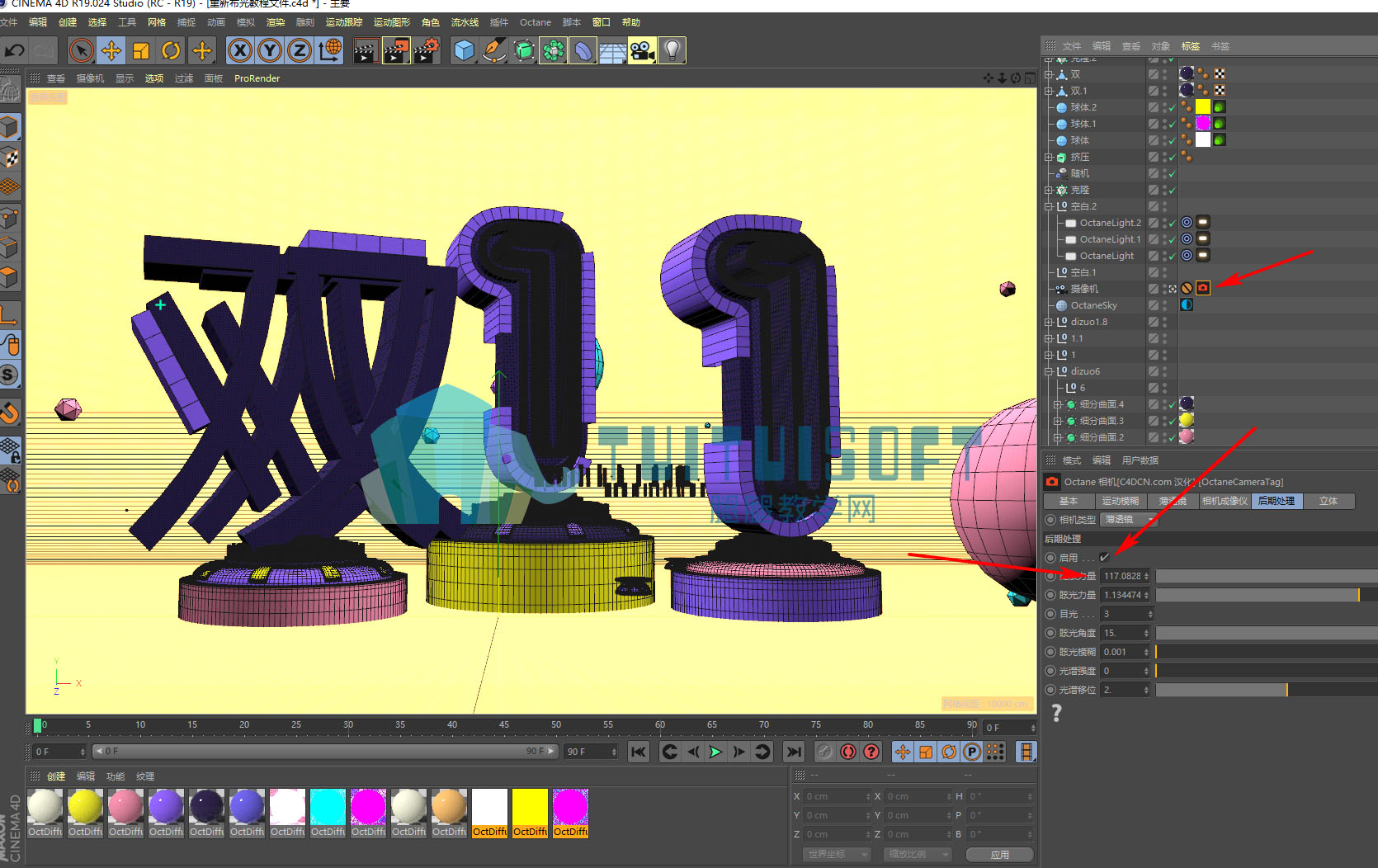Switch to 后期处理 tab
Screen dimensions: 1378x868
pos(1277,501)
